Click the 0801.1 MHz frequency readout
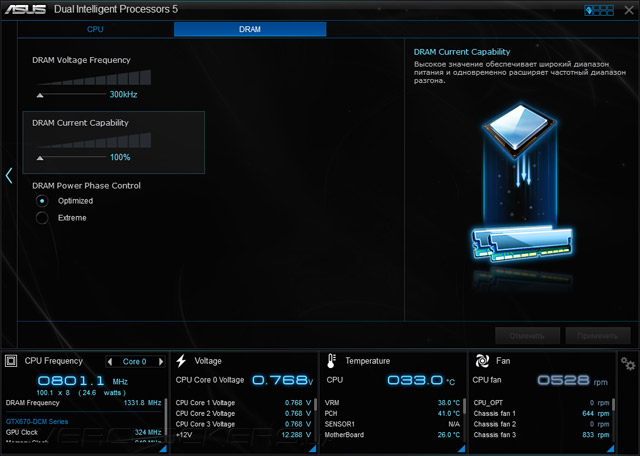640x456 pixels. click(x=83, y=381)
